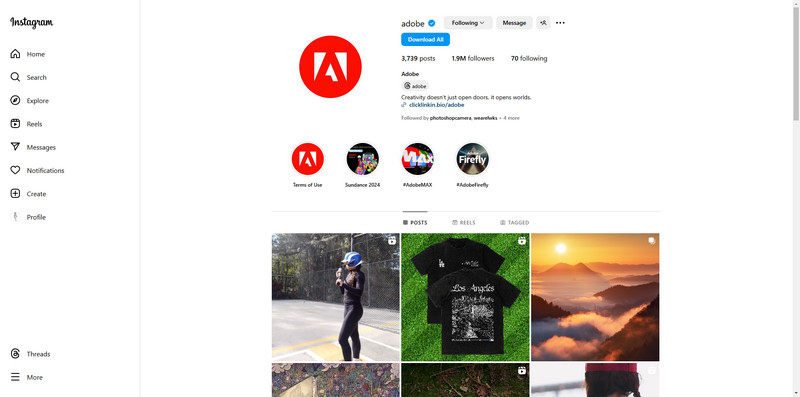Open the three-dot options menu

(560, 22)
